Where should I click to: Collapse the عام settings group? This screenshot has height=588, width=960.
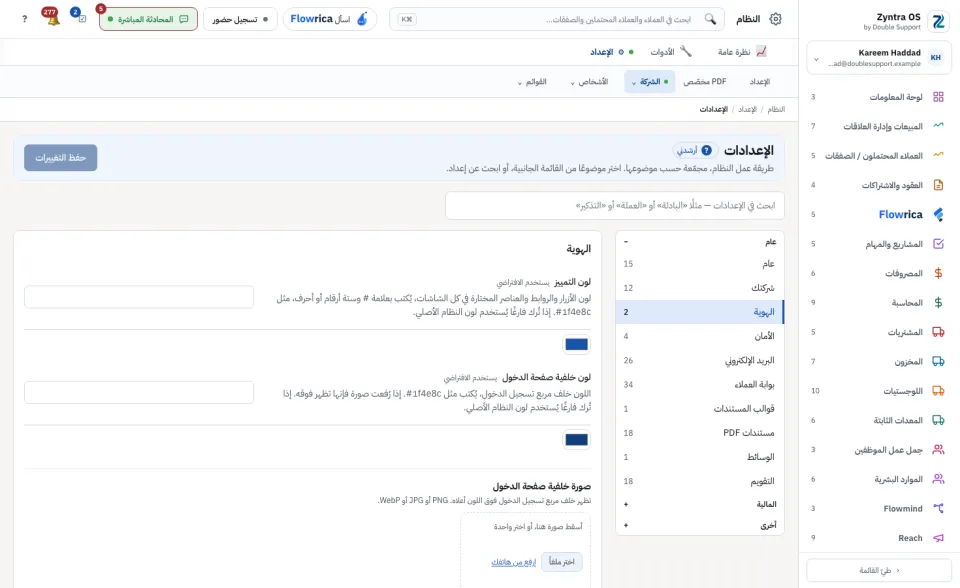tap(700, 242)
